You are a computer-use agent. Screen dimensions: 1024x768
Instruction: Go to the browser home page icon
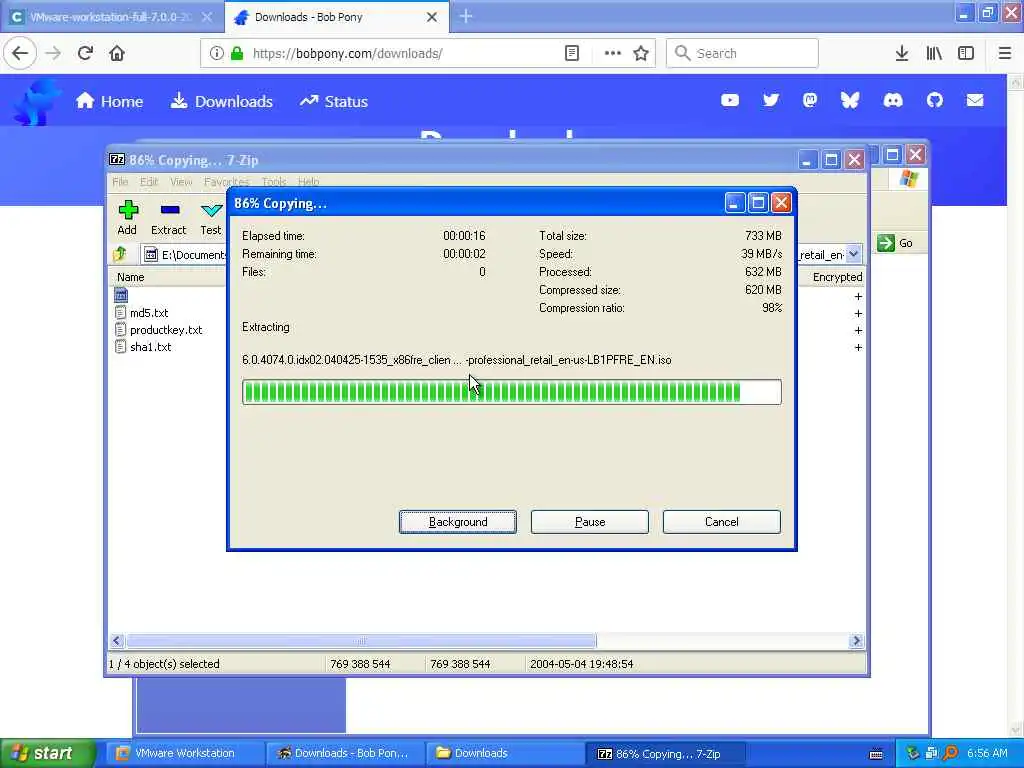click(x=117, y=53)
